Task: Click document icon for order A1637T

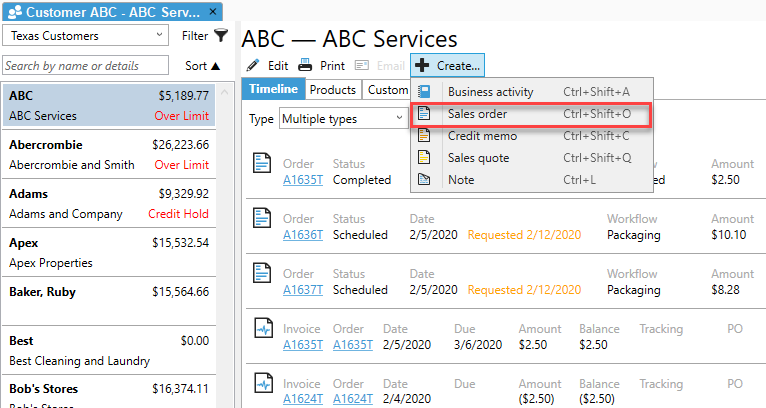Action: pos(262,273)
